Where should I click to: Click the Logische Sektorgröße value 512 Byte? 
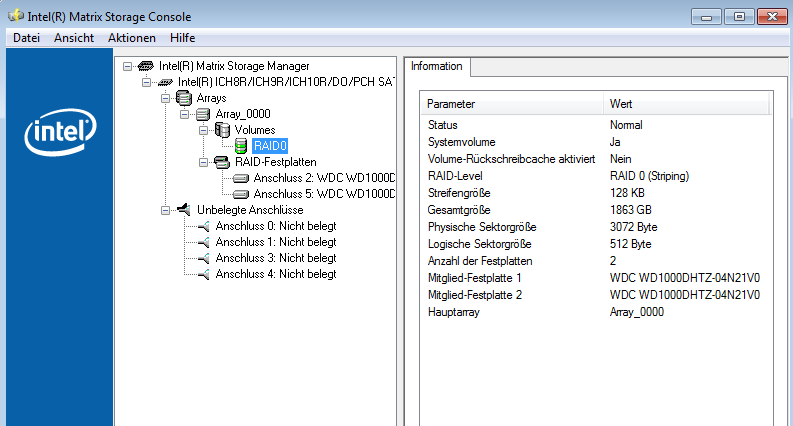(631, 244)
